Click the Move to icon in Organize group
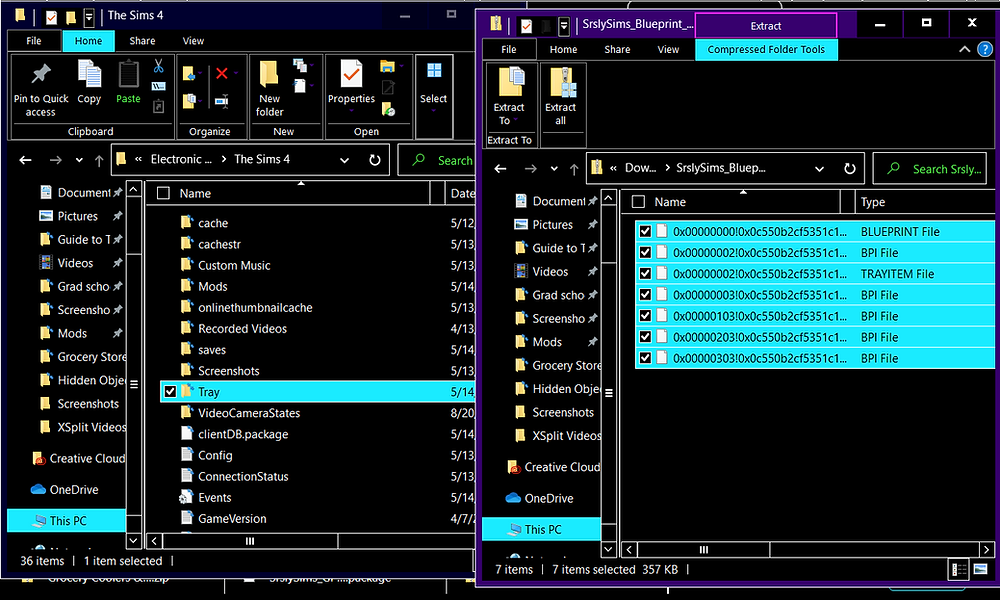Screen dimensions: 1000x600 pos(189,74)
